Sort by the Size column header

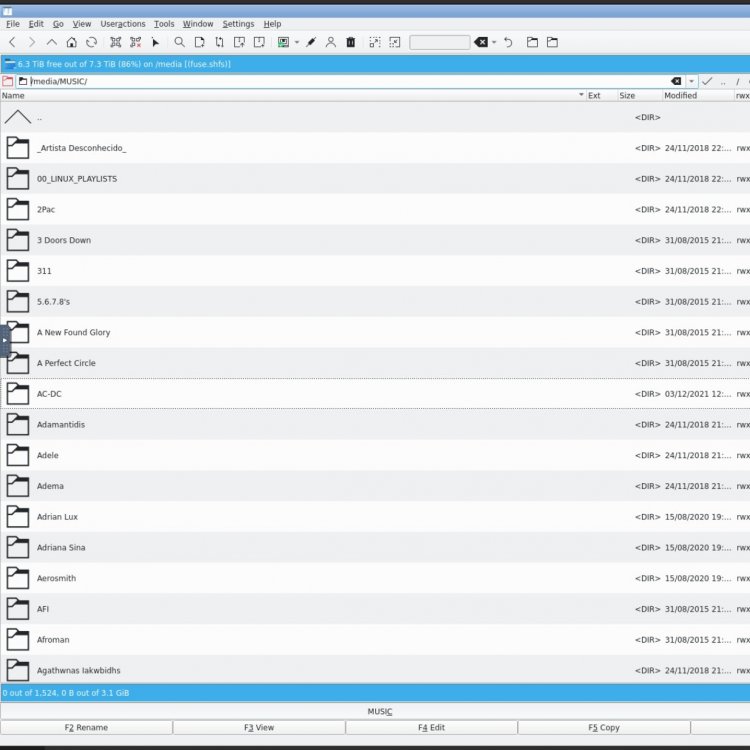point(640,96)
